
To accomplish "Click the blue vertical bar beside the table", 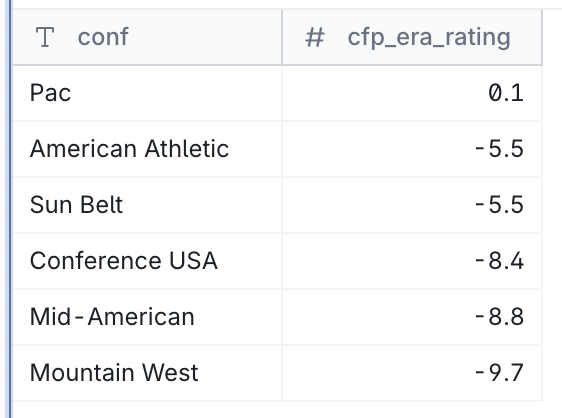I will [x=10, y=209].
